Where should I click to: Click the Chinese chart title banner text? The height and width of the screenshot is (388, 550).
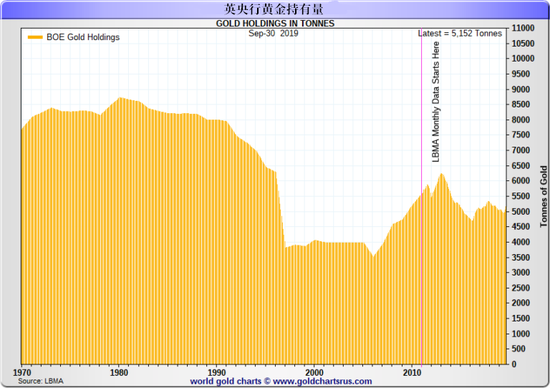(274, 9)
